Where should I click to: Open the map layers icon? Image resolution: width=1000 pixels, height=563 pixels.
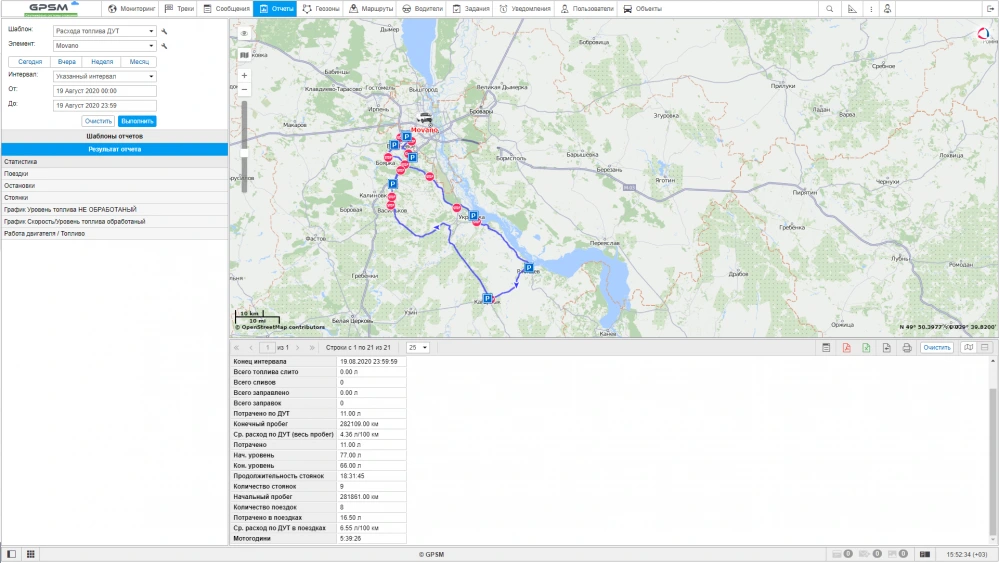pos(244,55)
